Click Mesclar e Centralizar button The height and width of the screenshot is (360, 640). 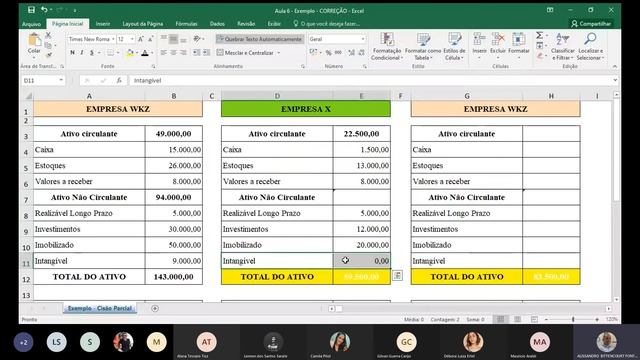click(x=245, y=53)
